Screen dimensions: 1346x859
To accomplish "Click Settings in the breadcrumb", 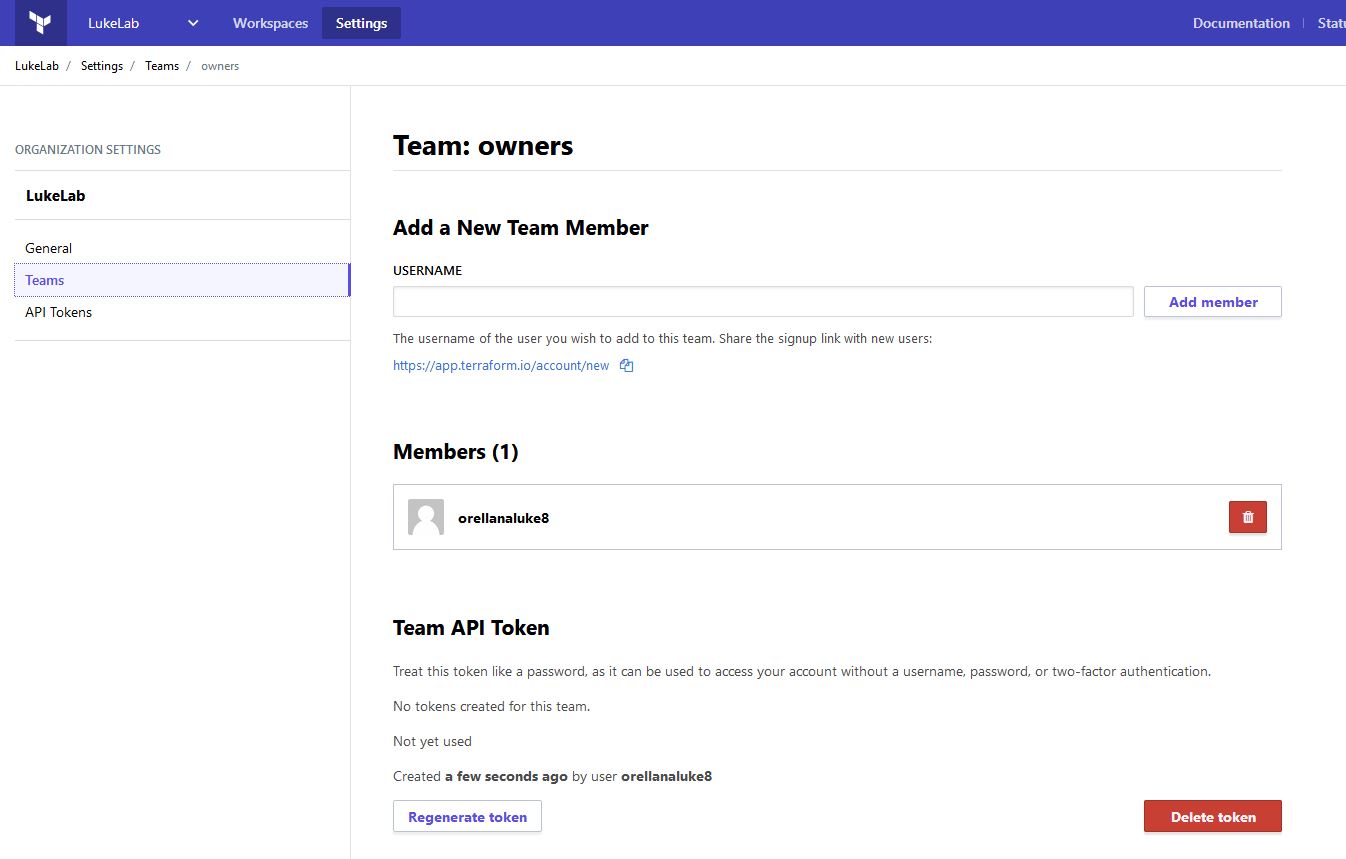I will tap(102, 66).
